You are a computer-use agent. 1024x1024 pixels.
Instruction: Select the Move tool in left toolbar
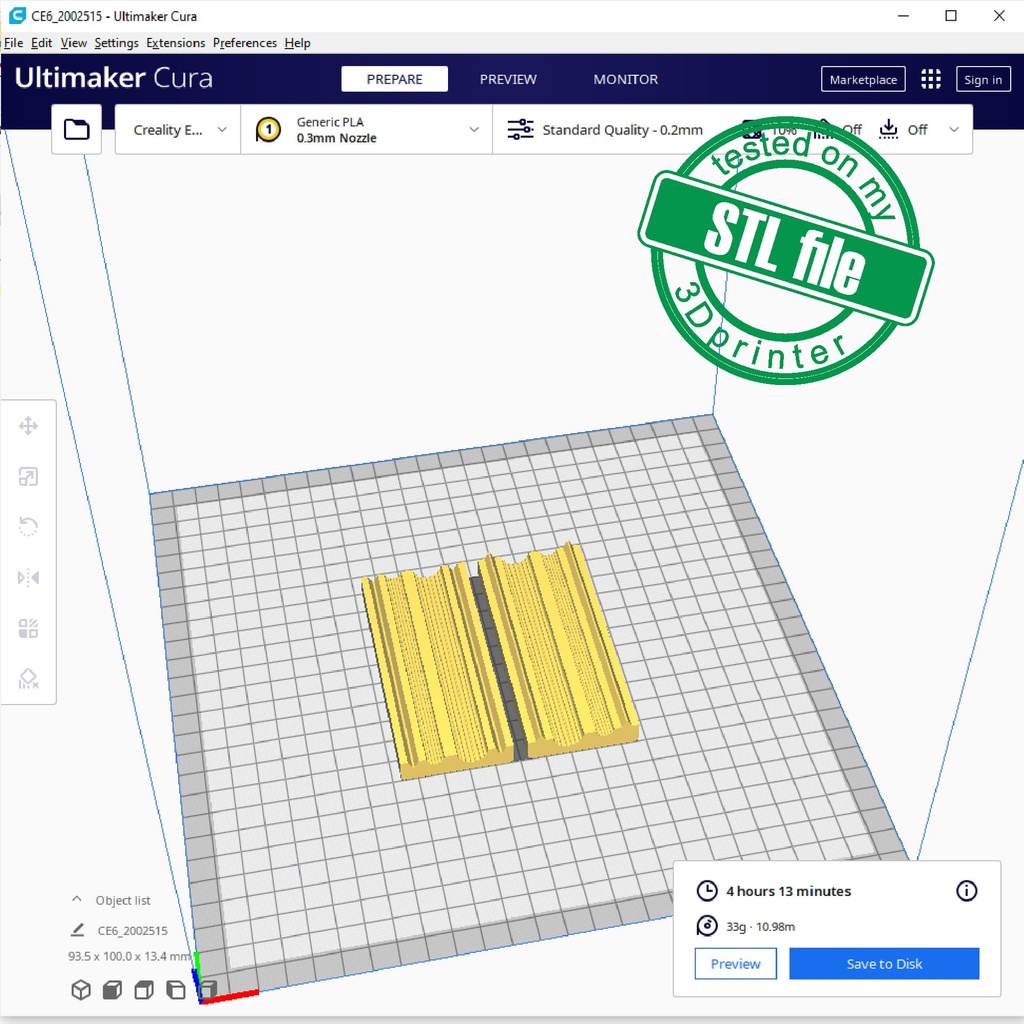(28, 427)
